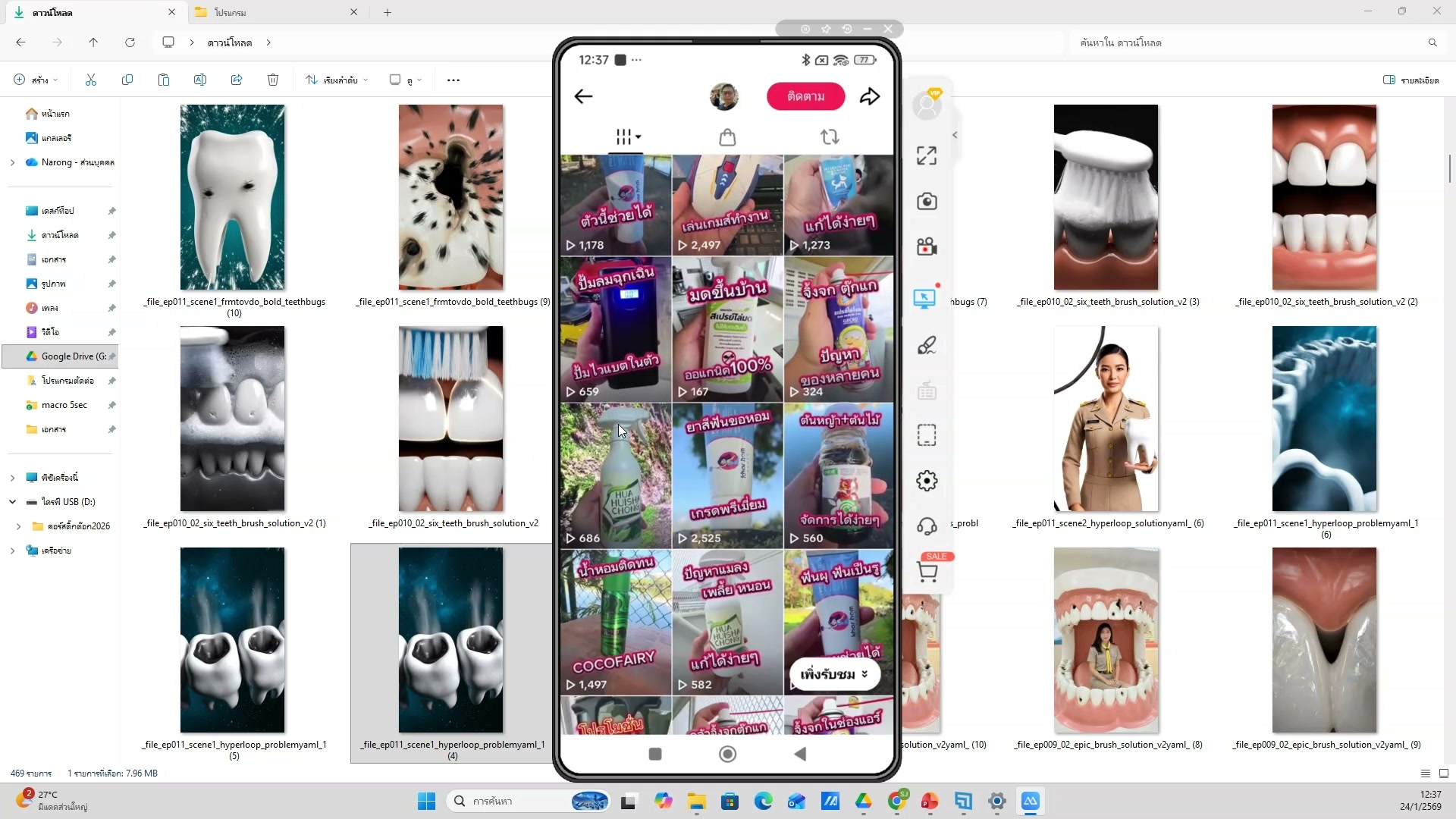Unpin Google Drive from the sidebar
This screenshot has width=1456, height=819.
[112, 356]
